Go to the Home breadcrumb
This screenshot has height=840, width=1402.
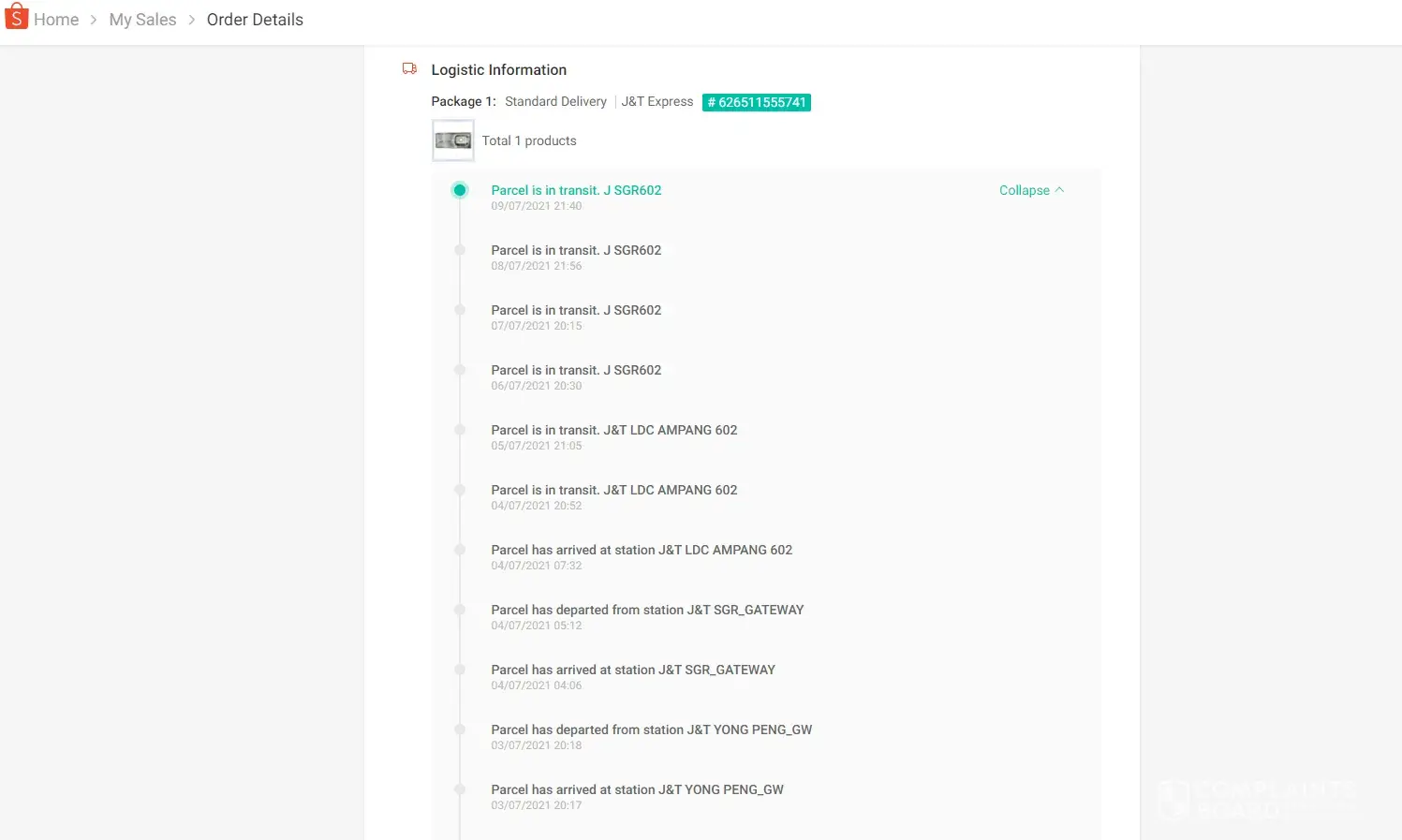[x=56, y=20]
